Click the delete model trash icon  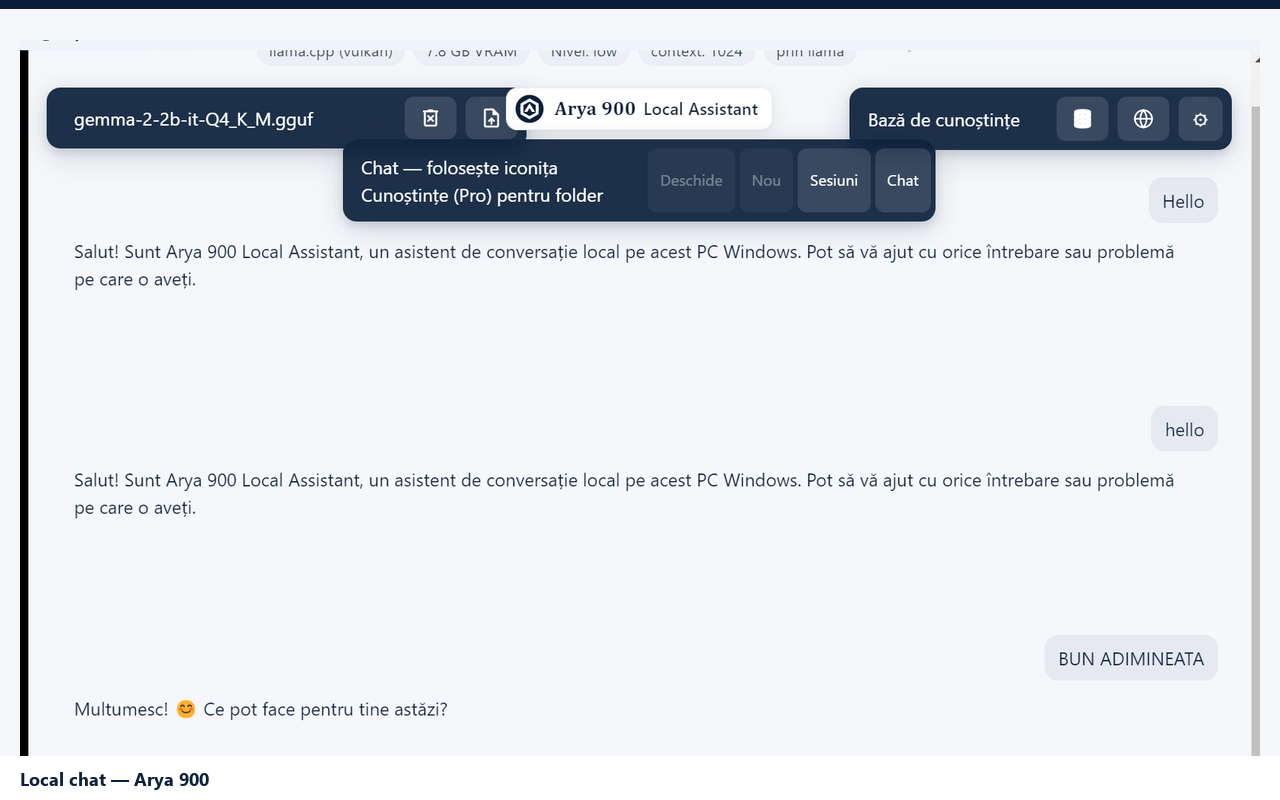(430, 119)
